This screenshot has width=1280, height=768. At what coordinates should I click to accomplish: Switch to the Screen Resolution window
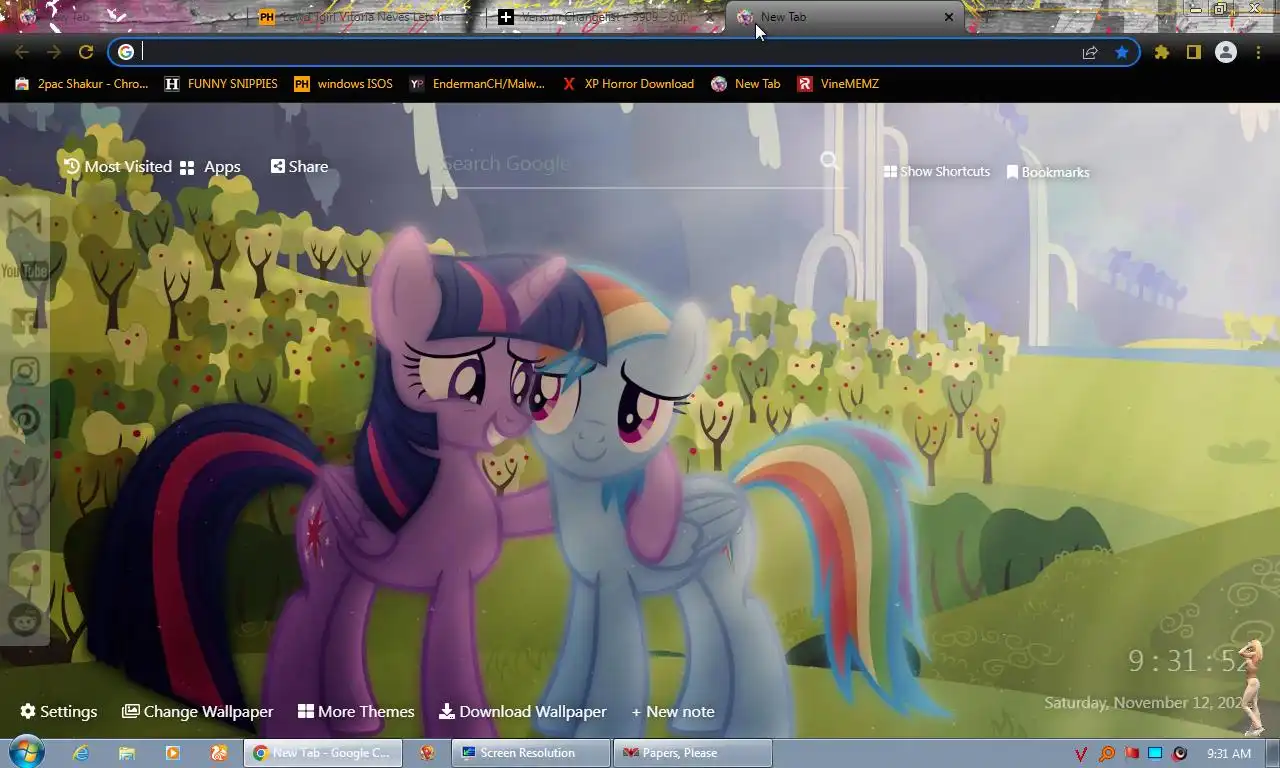click(531, 753)
